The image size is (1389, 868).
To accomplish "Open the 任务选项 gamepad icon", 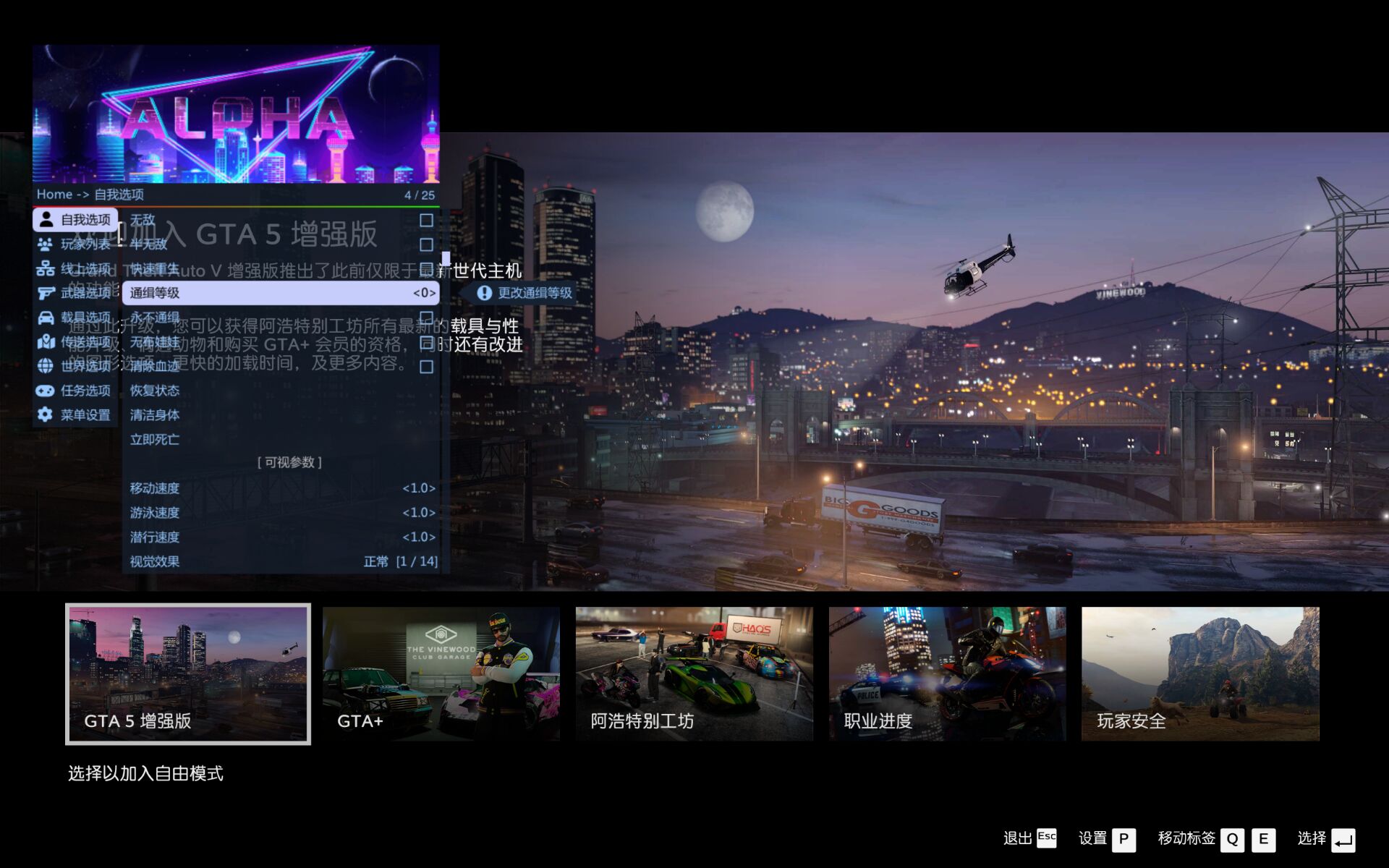I will coord(45,391).
